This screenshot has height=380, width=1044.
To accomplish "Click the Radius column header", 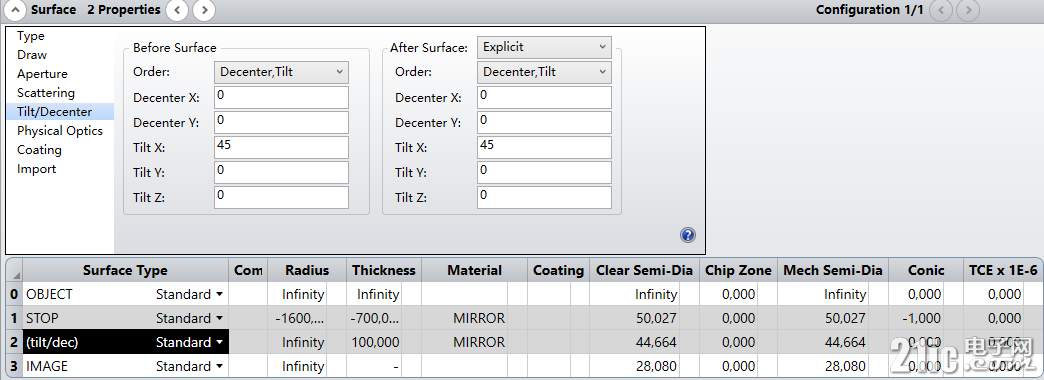I will (307, 270).
